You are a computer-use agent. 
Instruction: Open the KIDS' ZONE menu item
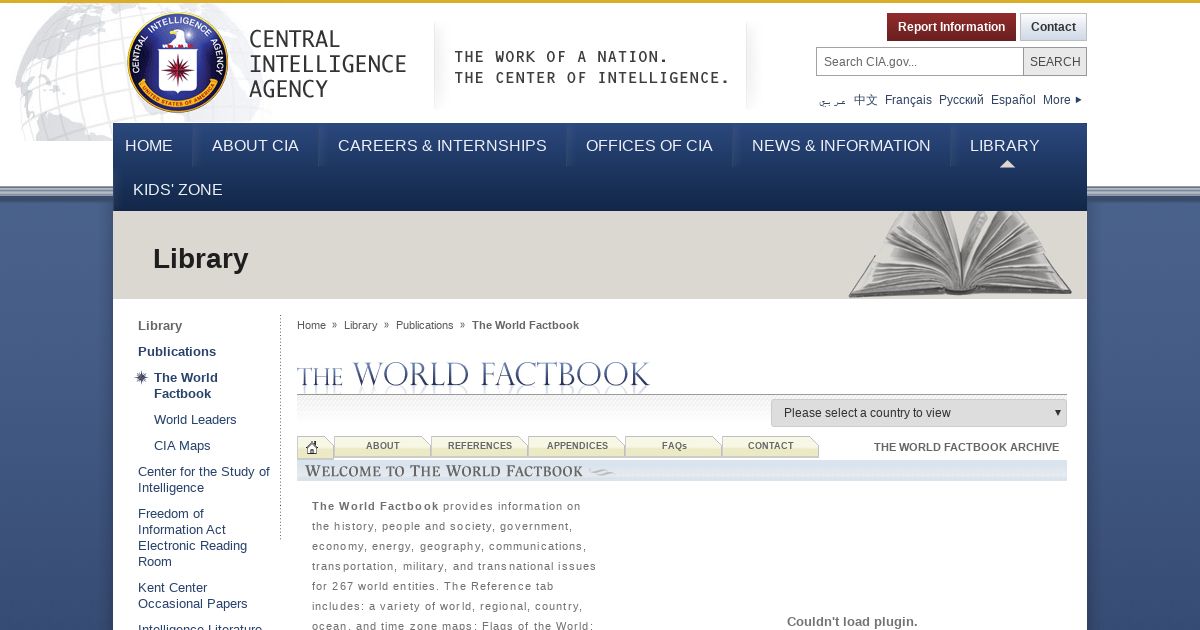point(178,190)
